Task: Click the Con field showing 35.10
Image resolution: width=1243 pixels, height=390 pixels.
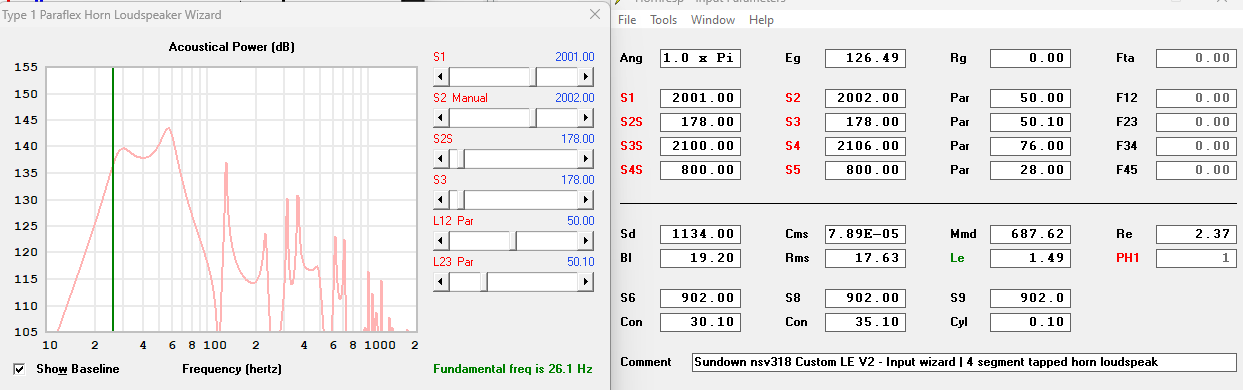Action: click(x=865, y=322)
